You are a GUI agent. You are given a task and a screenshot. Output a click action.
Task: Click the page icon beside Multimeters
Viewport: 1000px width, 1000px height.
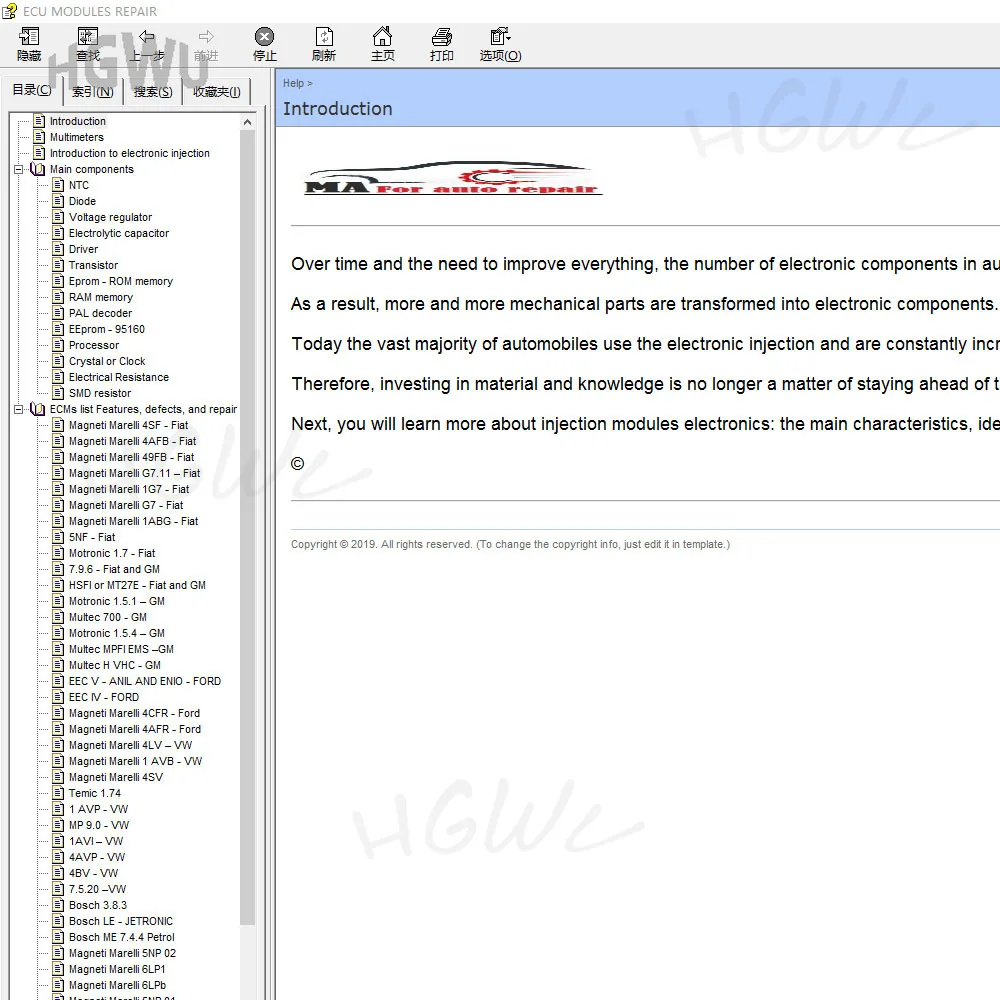(x=40, y=136)
